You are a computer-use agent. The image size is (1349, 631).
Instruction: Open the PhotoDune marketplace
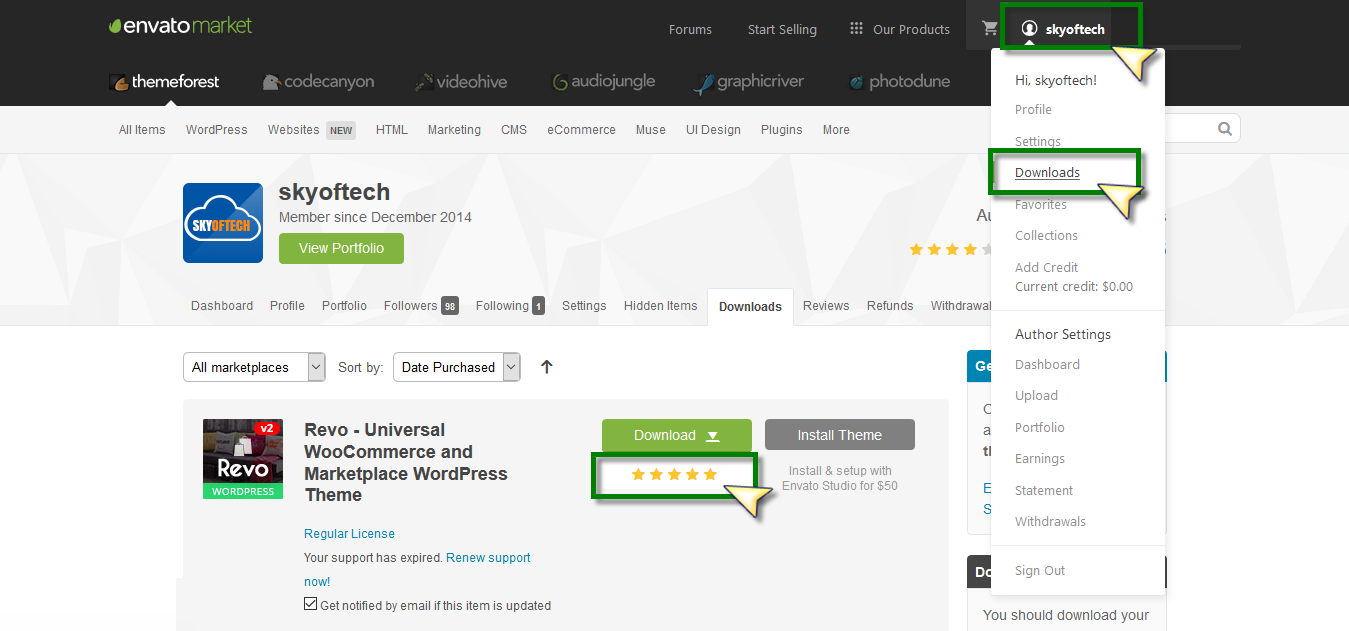click(x=899, y=82)
